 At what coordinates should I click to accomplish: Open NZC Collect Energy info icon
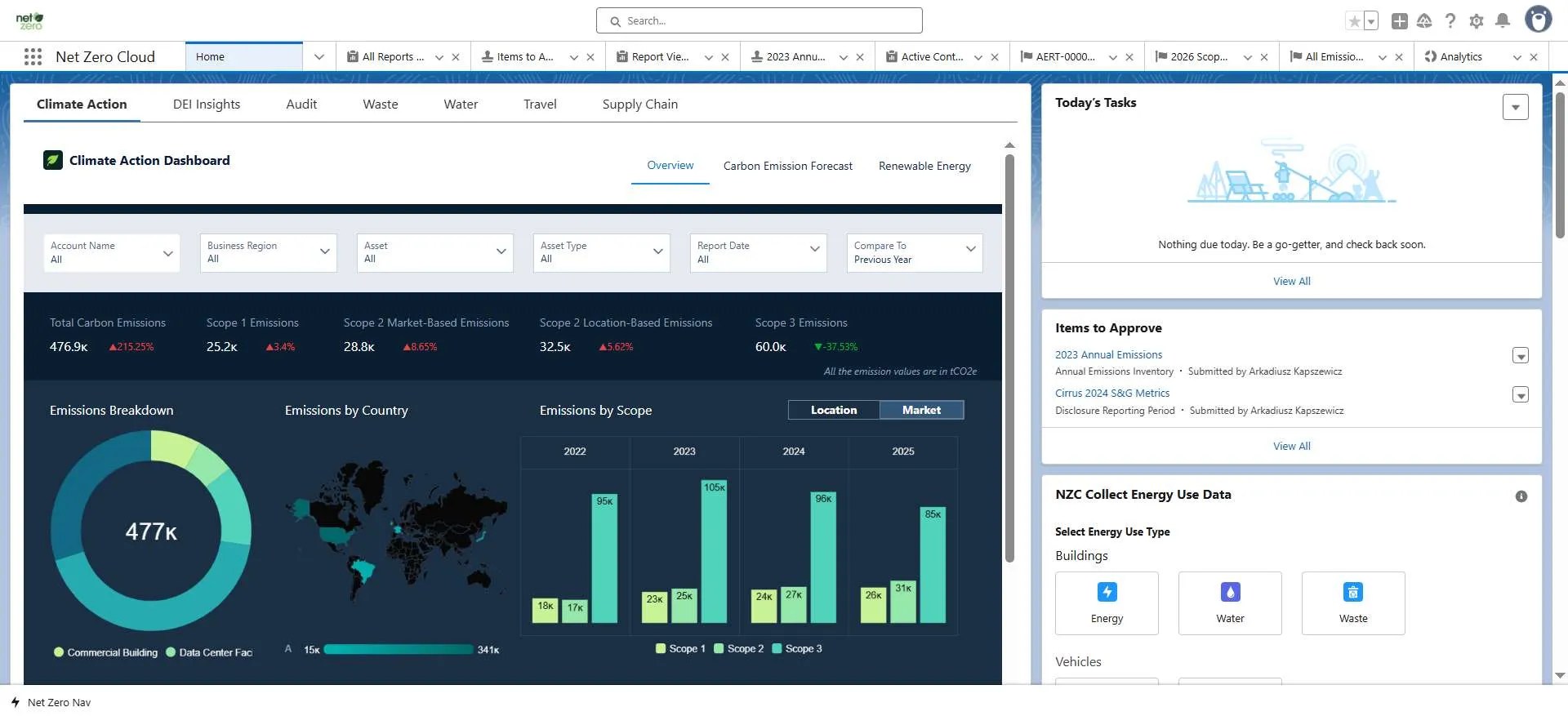(x=1521, y=496)
